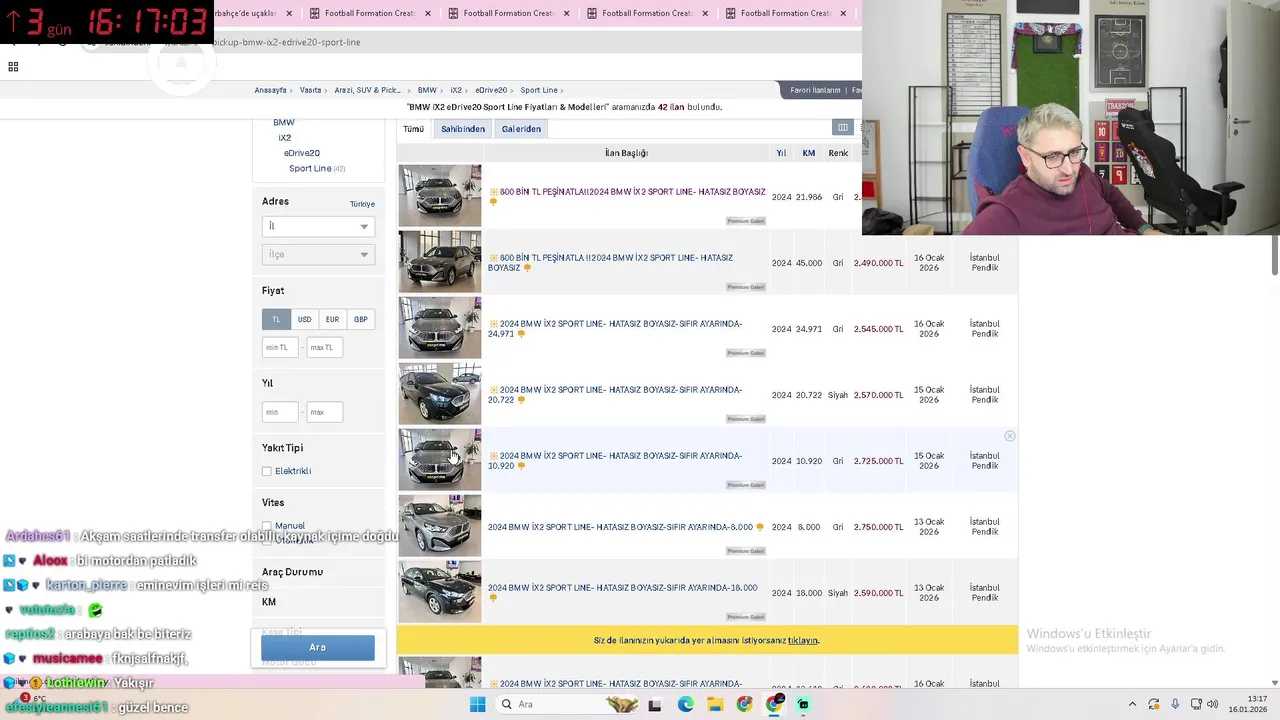The height and width of the screenshot is (720, 1280).
Task: Expand the Araç Durumu filter
Action: 292,572
